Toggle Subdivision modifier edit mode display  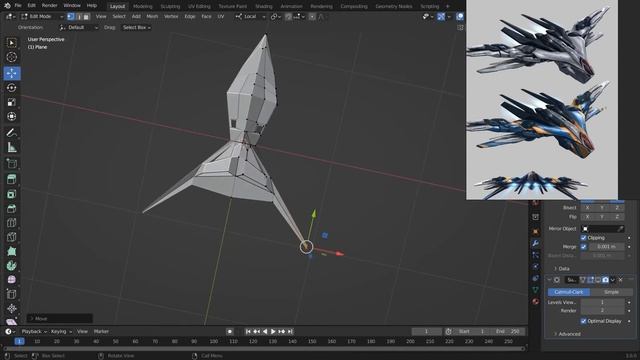[591, 280]
